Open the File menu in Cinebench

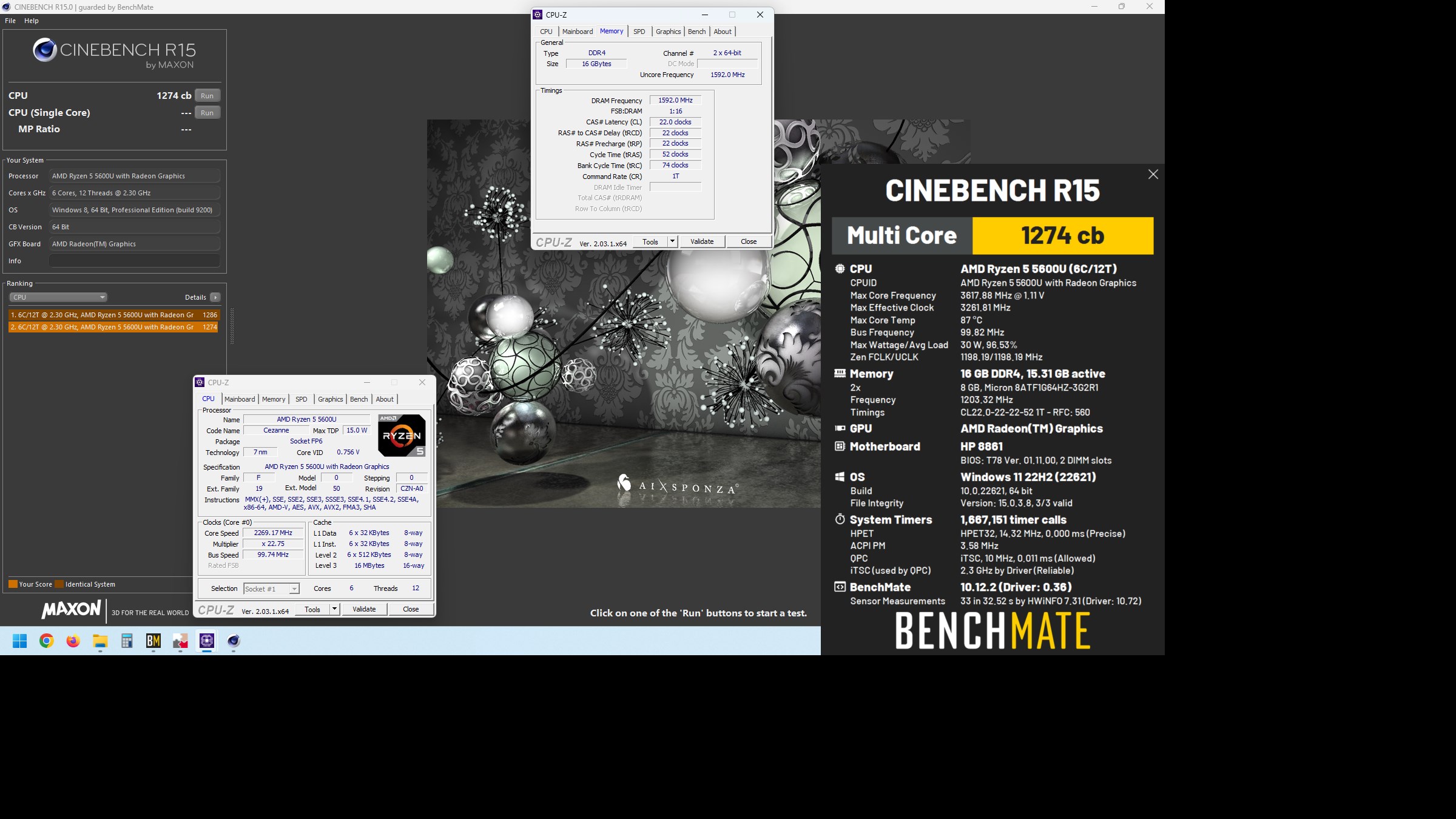click(10, 21)
